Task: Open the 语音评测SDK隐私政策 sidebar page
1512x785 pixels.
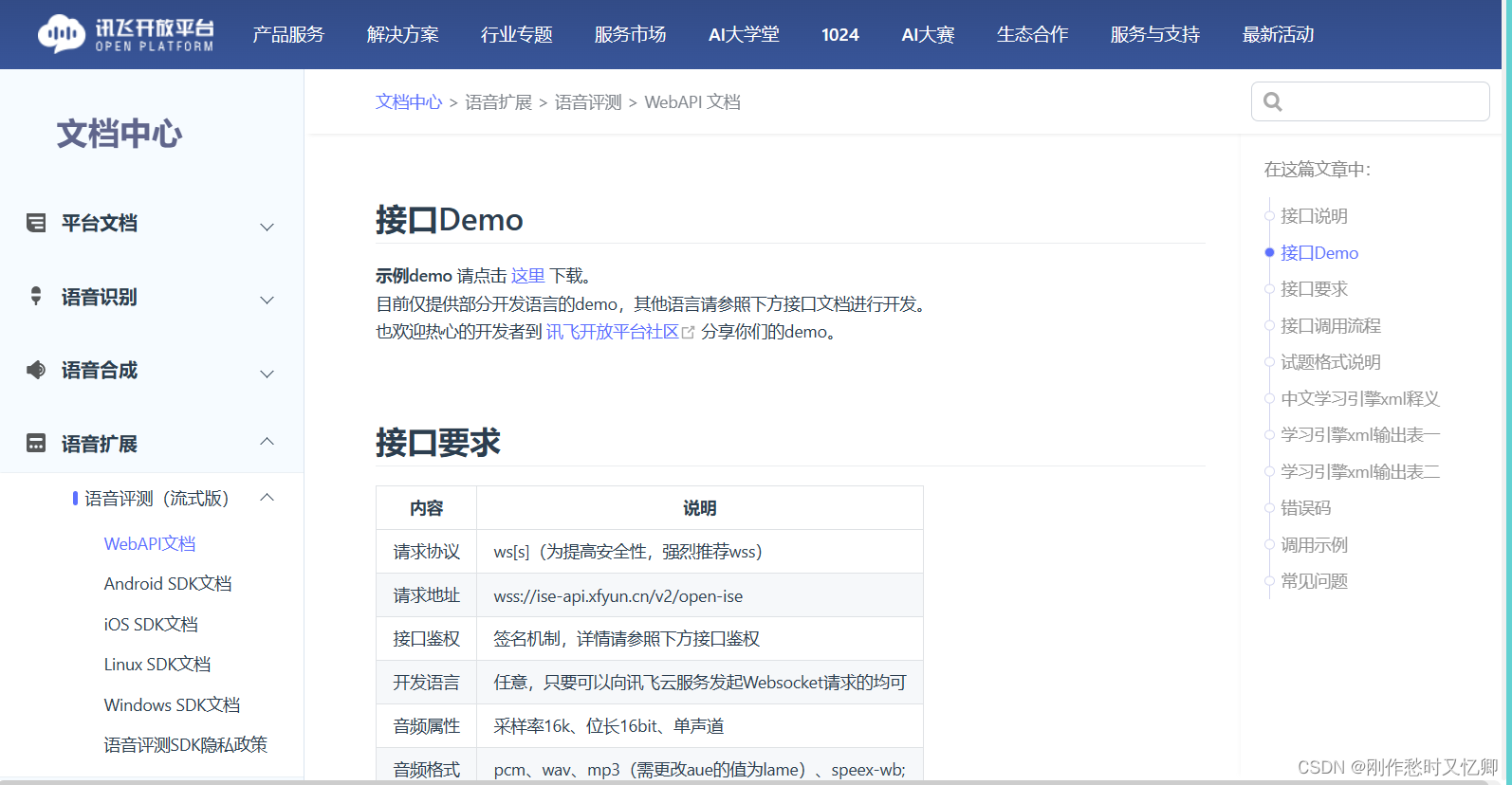Action: click(x=186, y=744)
